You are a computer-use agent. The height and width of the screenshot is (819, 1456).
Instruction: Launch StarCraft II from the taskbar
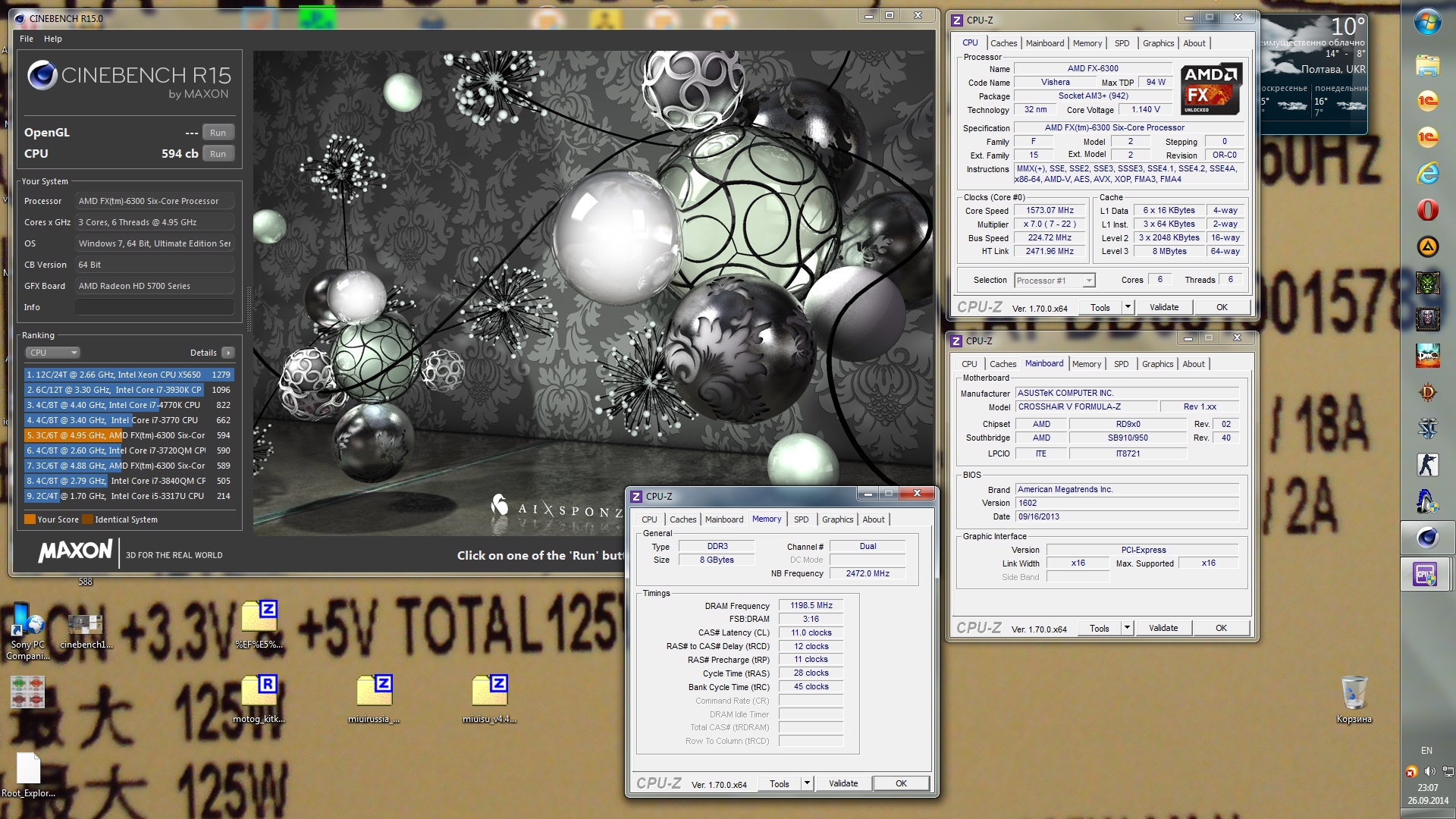[1427, 428]
